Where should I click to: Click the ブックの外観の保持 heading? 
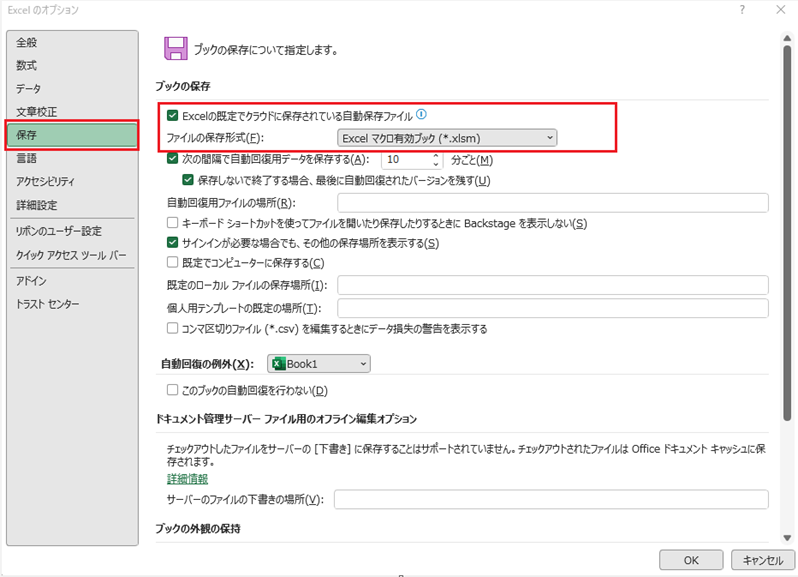coord(198,529)
